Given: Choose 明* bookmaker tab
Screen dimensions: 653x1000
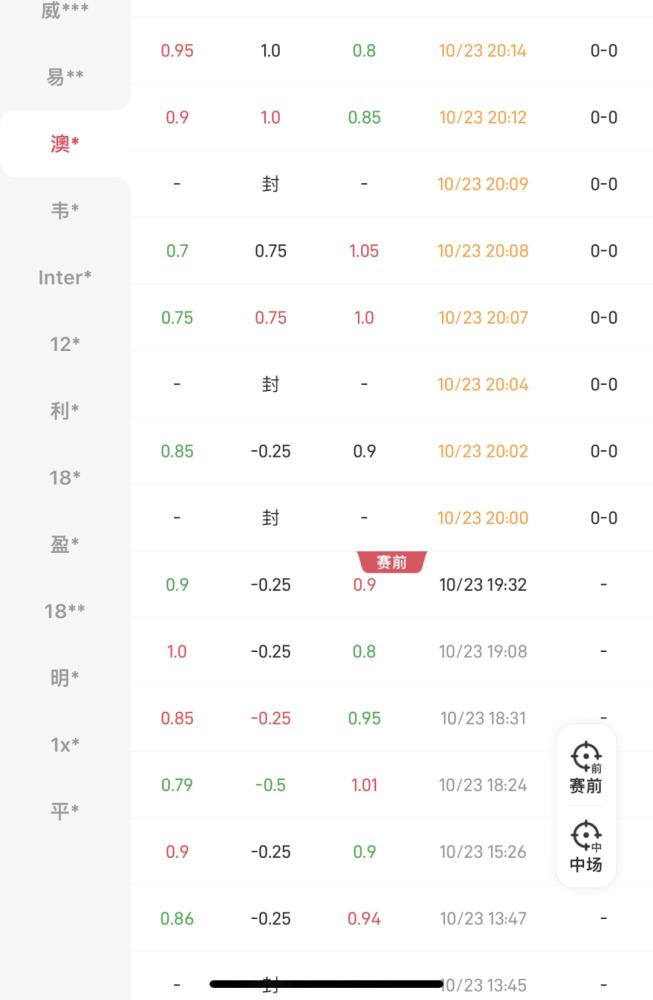Looking at the screenshot, I should pyautogui.click(x=65, y=677).
